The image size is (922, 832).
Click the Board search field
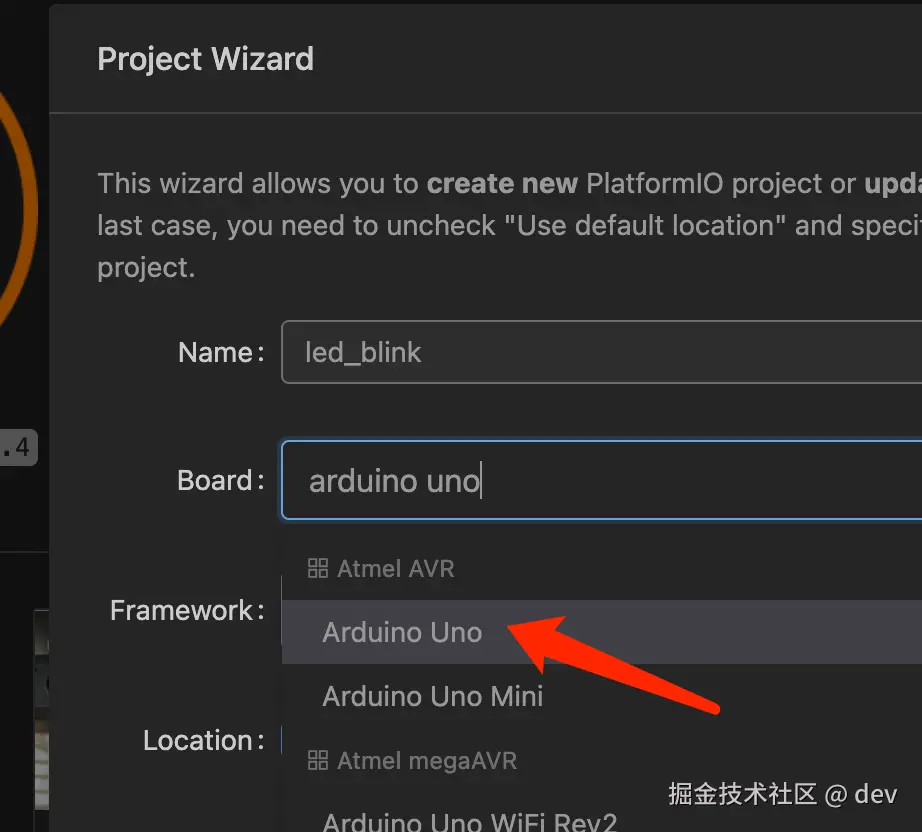tap(600, 481)
